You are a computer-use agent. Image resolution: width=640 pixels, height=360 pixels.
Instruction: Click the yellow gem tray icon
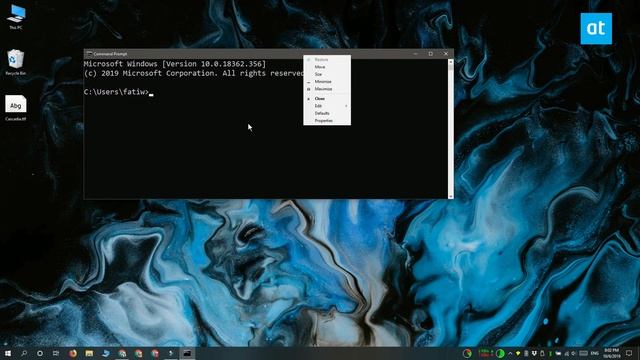coord(518,353)
